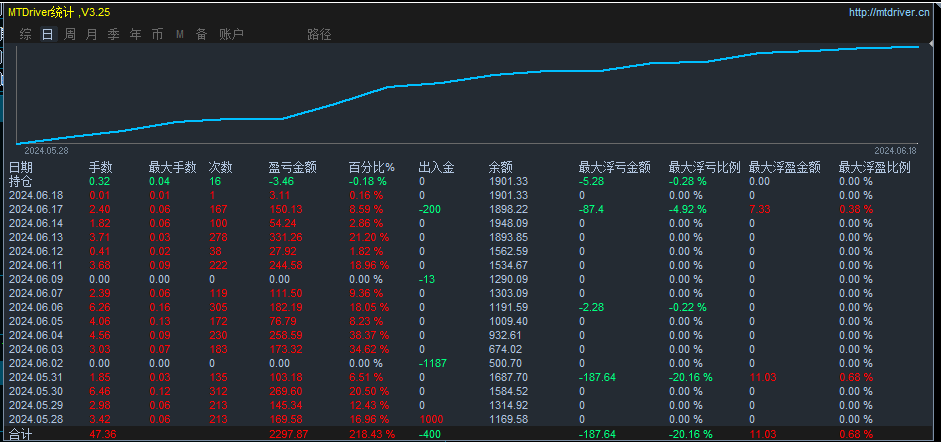This screenshot has height=442, width=941.
Task: Click the total lots value 47.36
Action: (102, 434)
